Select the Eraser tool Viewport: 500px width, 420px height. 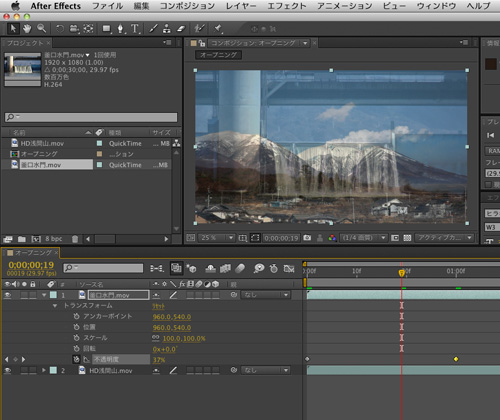pos(181,29)
